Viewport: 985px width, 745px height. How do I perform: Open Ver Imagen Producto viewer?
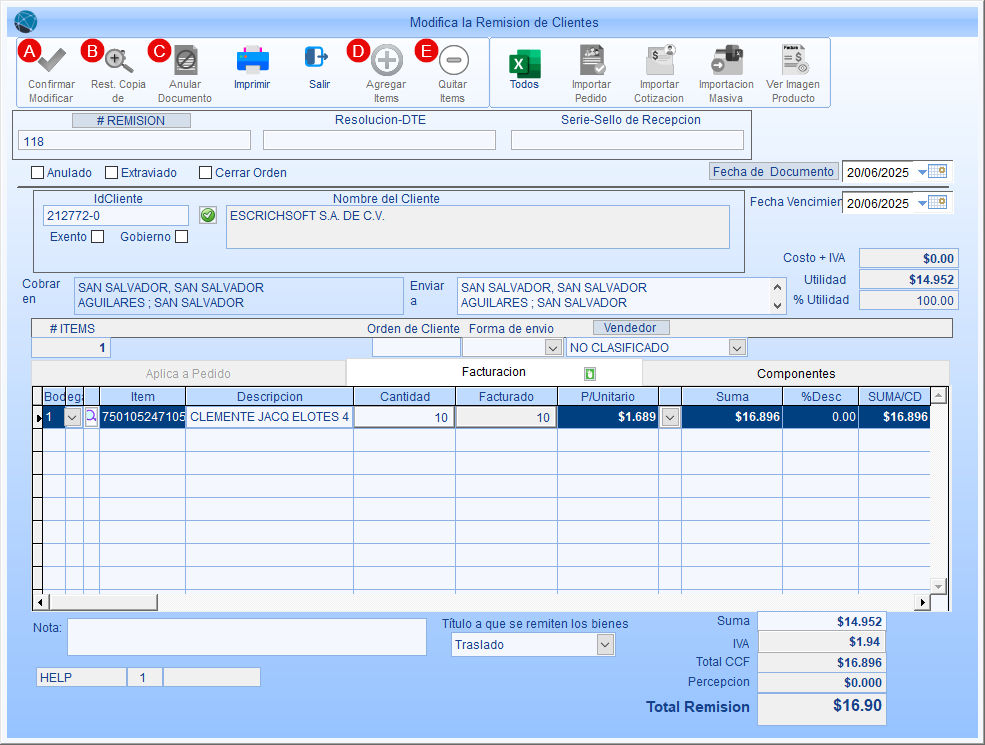(x=793, y=62)
